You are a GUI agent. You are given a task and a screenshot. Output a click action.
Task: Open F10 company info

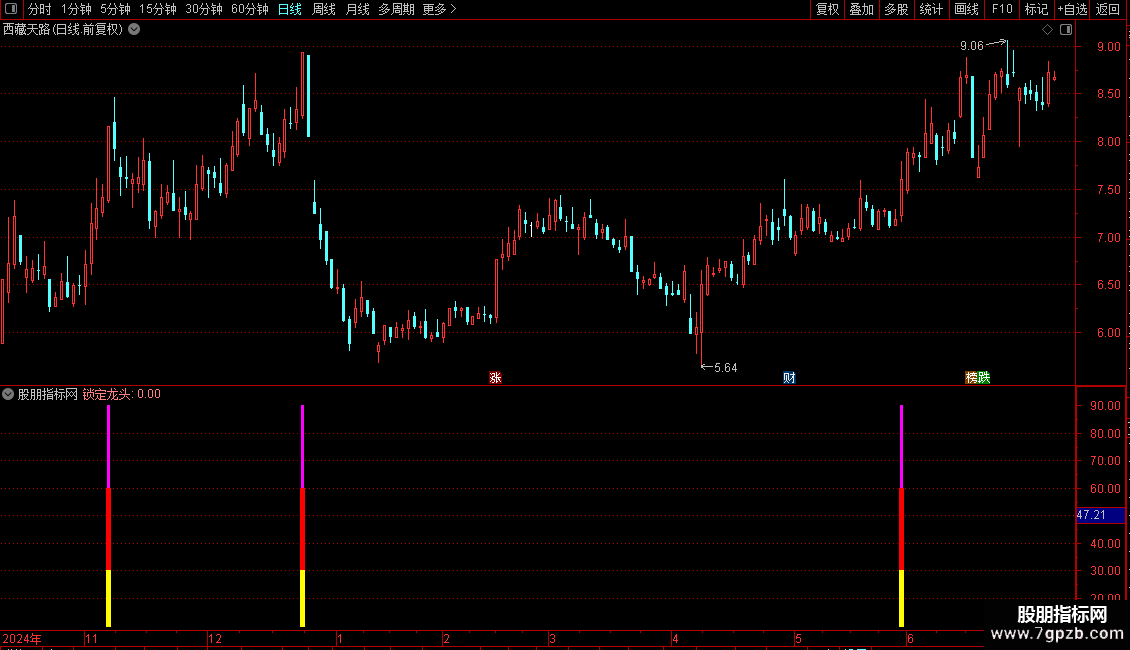pos(1002,9)
